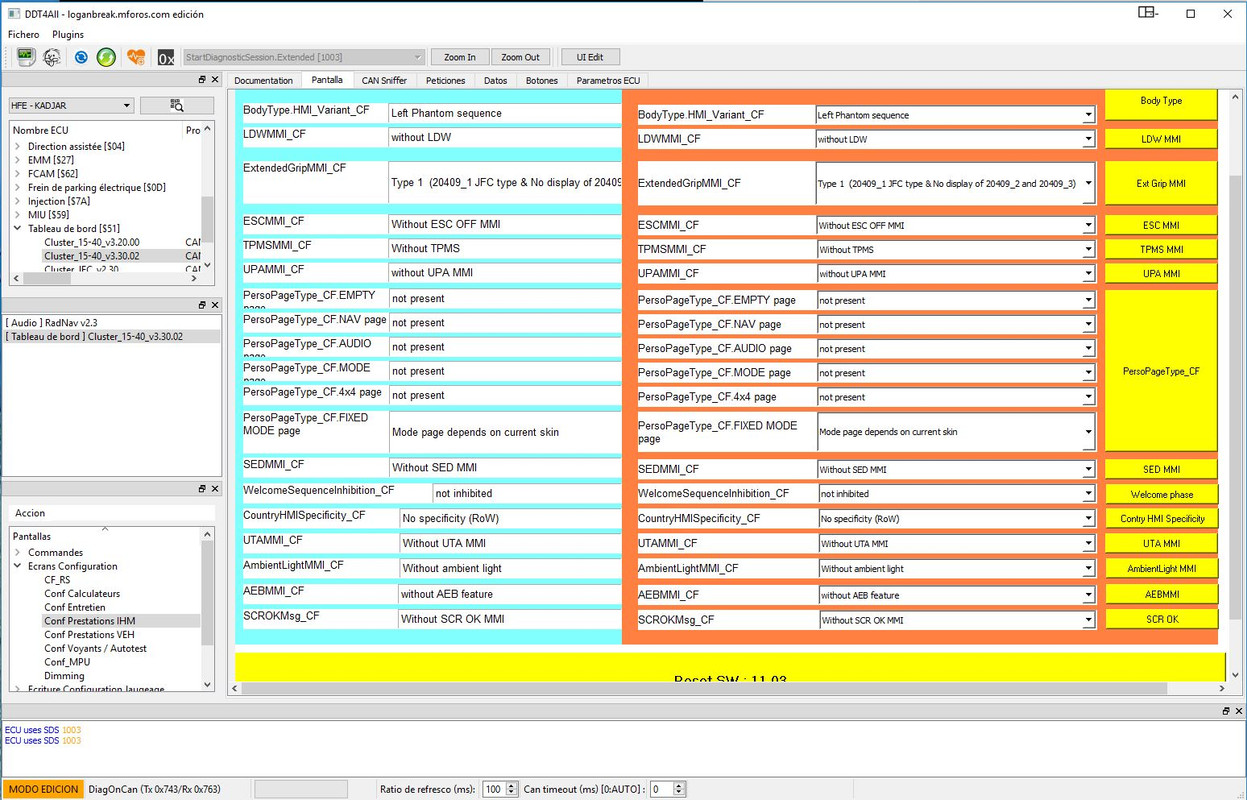Viewport: 1247px width, 800px height.
Task: Open the StartDiagnosticSession.Extended session dropdown
Action: pyautogui.click(x=304, y=57)
